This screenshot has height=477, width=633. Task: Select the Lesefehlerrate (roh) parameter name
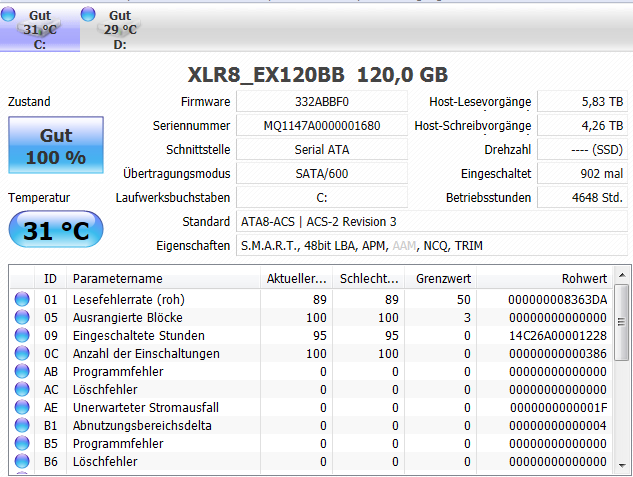pyautogui.click(x=129, y=300)
